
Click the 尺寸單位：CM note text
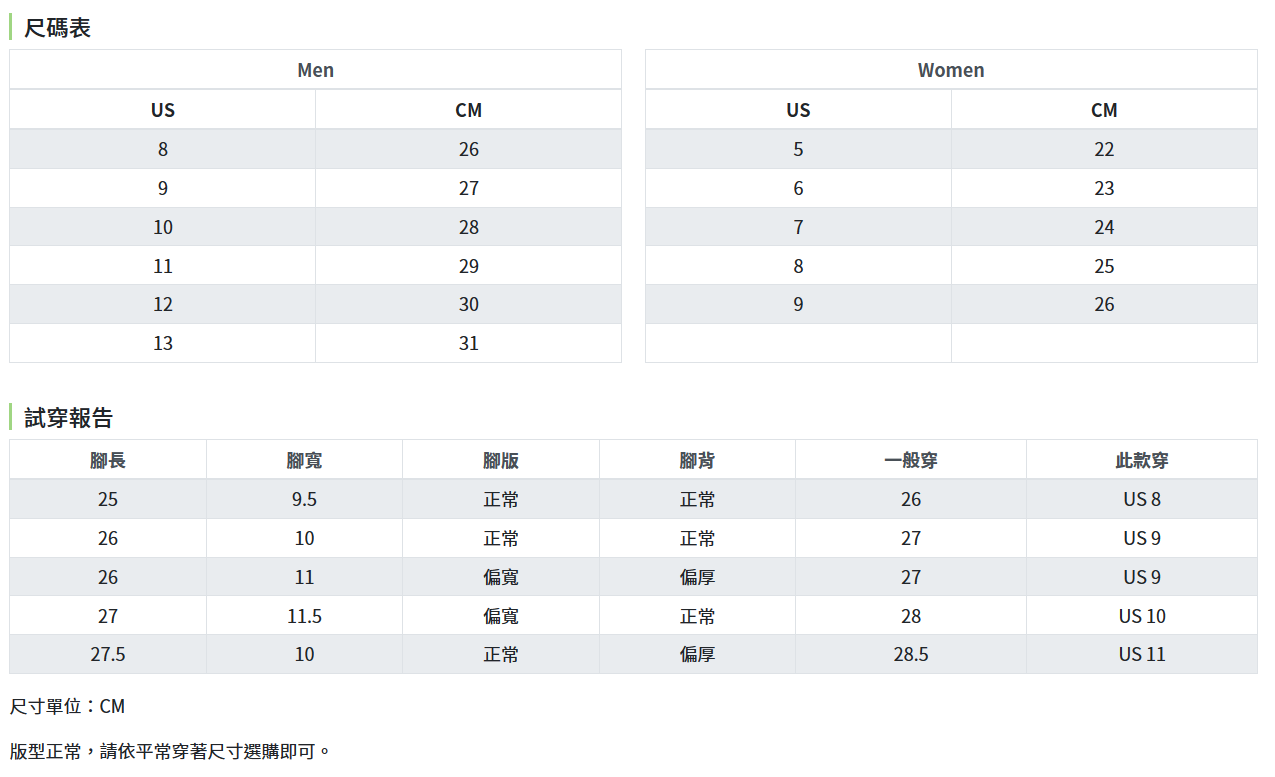point(67,706)
